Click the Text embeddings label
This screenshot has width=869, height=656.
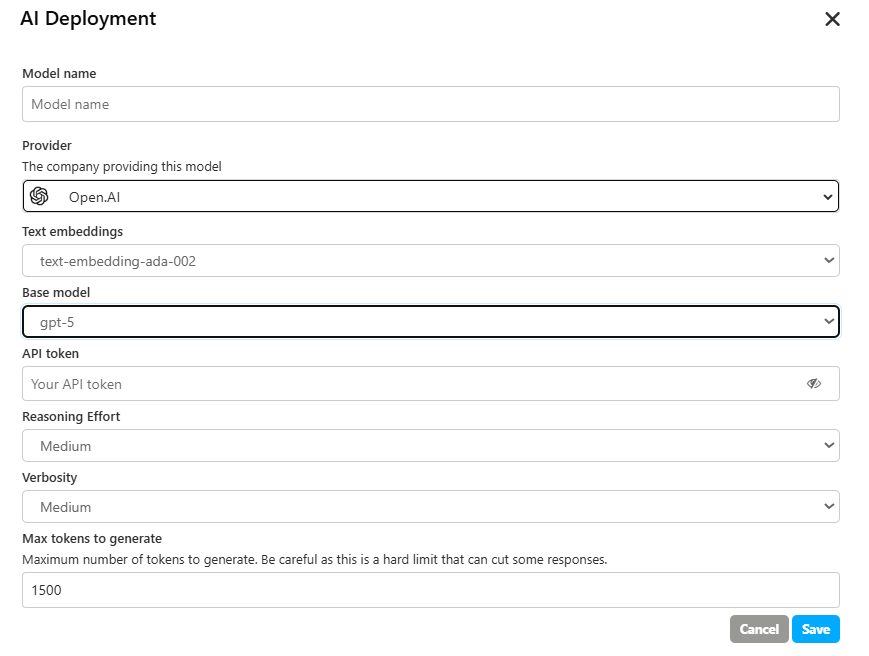(x=73, y=232)
